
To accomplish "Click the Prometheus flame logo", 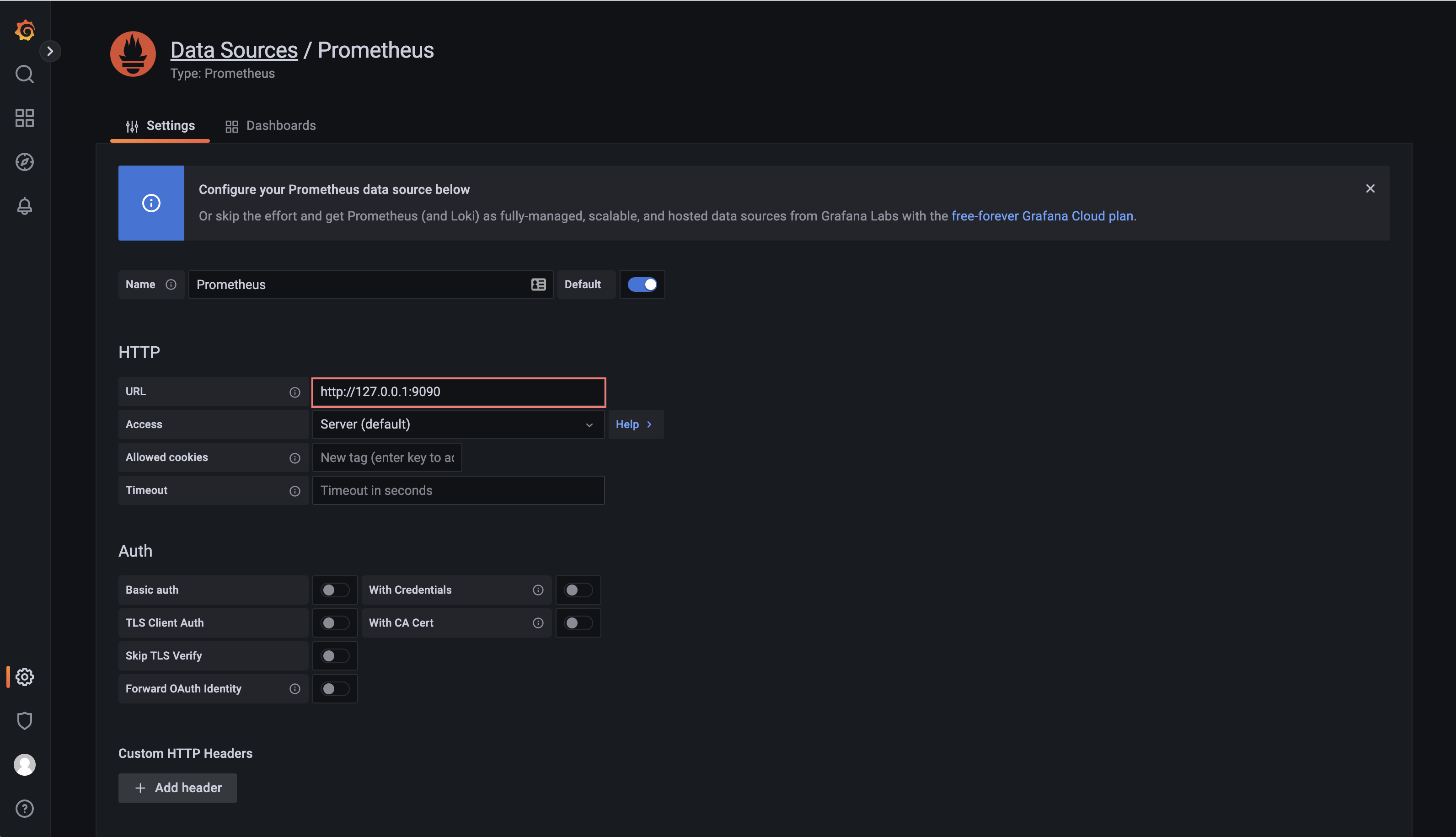I will click(133, 54).
